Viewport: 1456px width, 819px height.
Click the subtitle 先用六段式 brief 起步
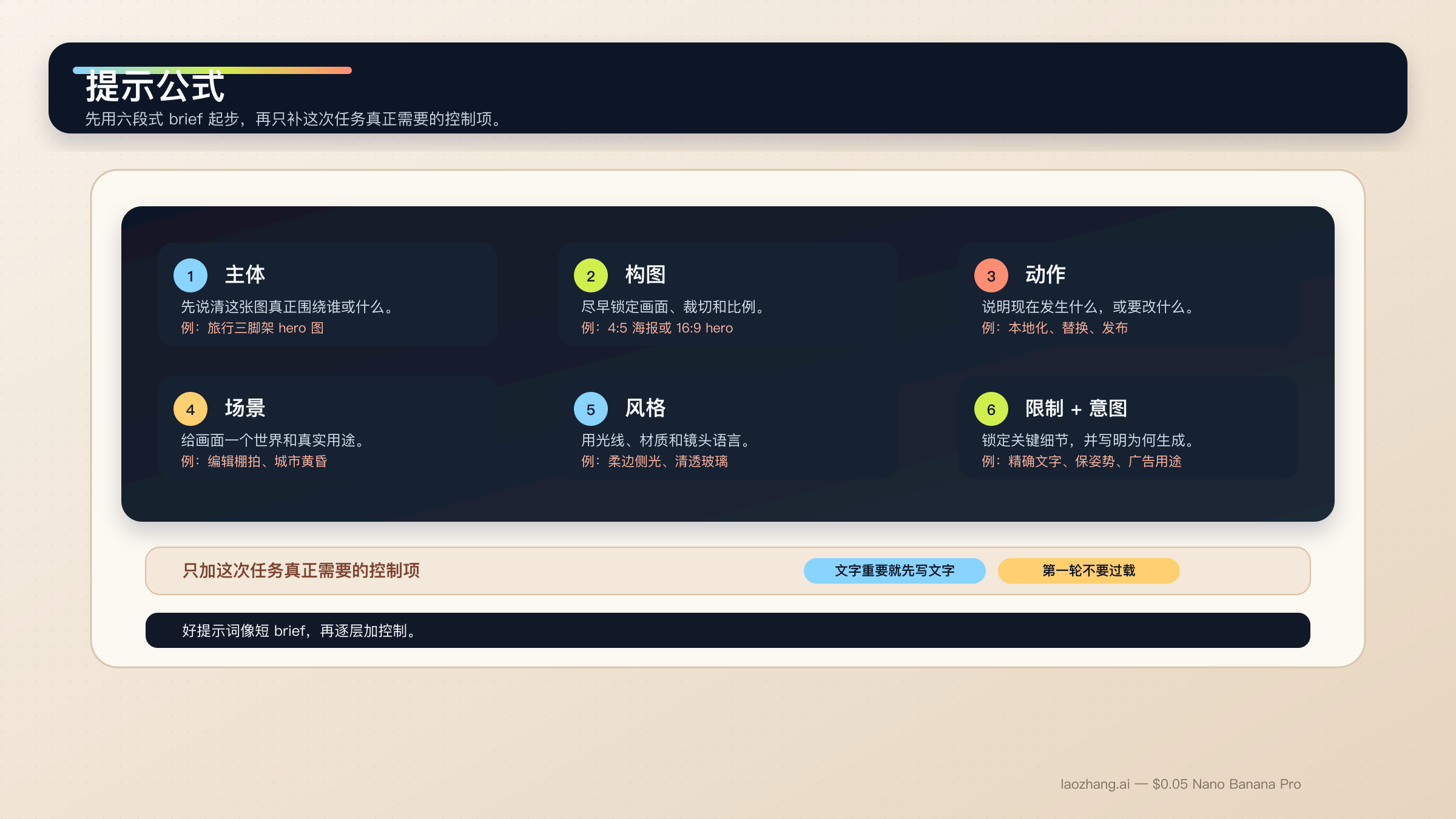(x=294, y=119)
